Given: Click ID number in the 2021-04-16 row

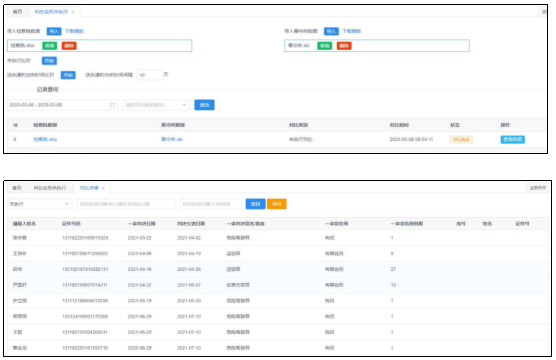Looking at the screenshot, I should pyautogui.click(x=85, y=269).
